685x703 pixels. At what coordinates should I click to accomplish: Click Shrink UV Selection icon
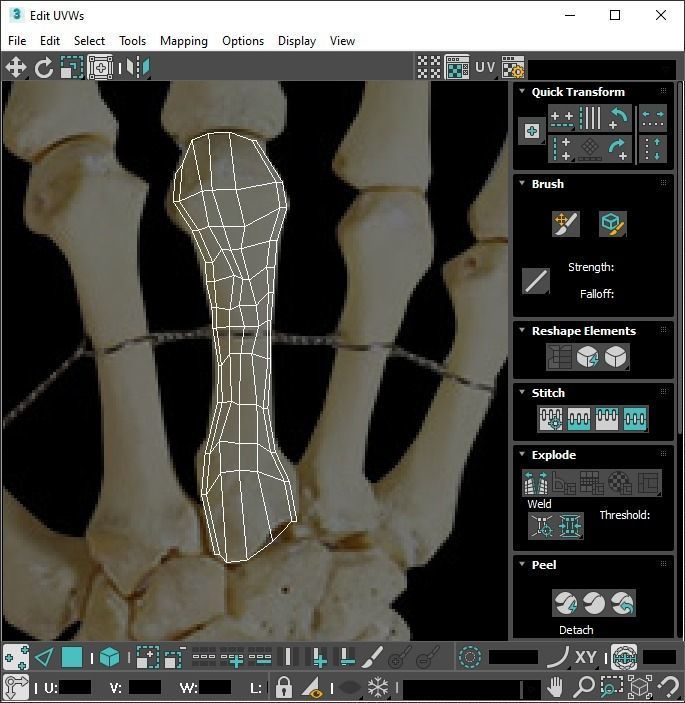[175, 658]
